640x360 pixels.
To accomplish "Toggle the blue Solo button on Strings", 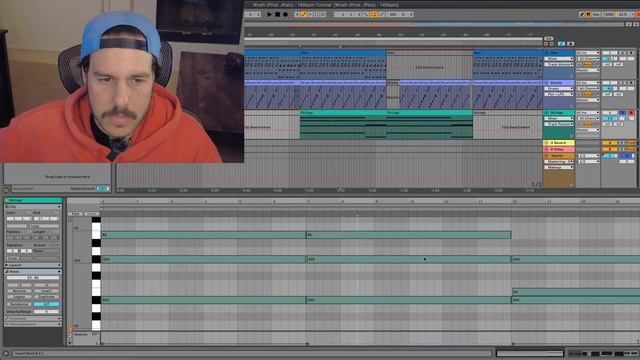I will point(622,113).
